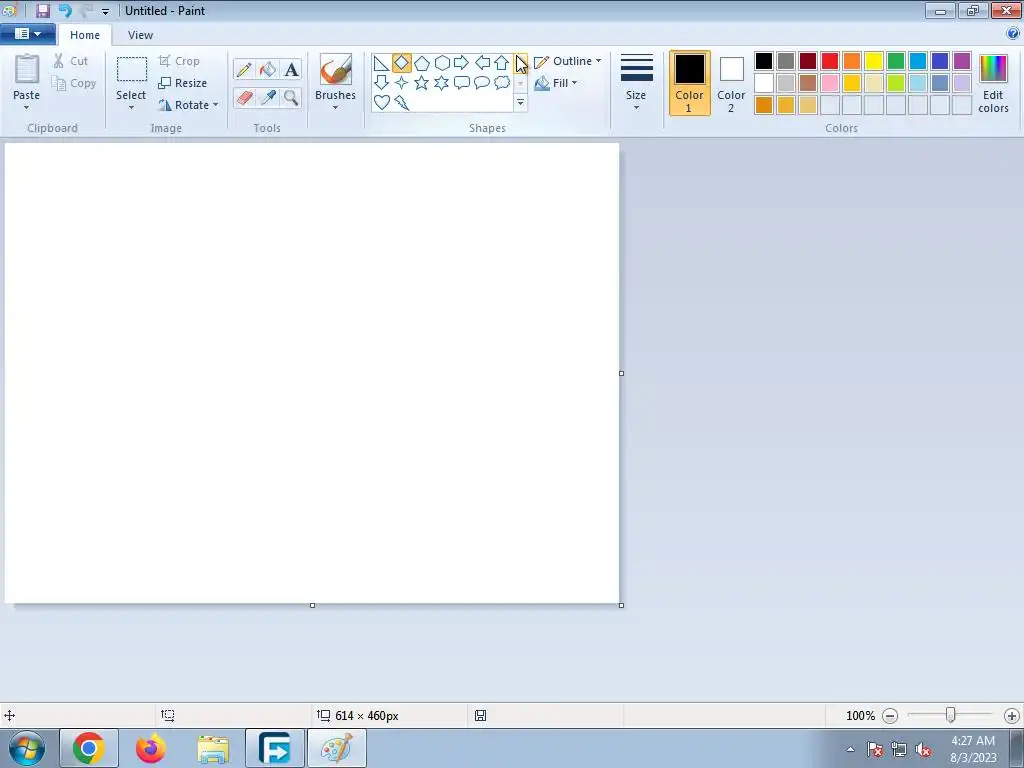This screenshot has height=768, width=1024.
Task: Select the Pencil tool
Action: point(244,69)
